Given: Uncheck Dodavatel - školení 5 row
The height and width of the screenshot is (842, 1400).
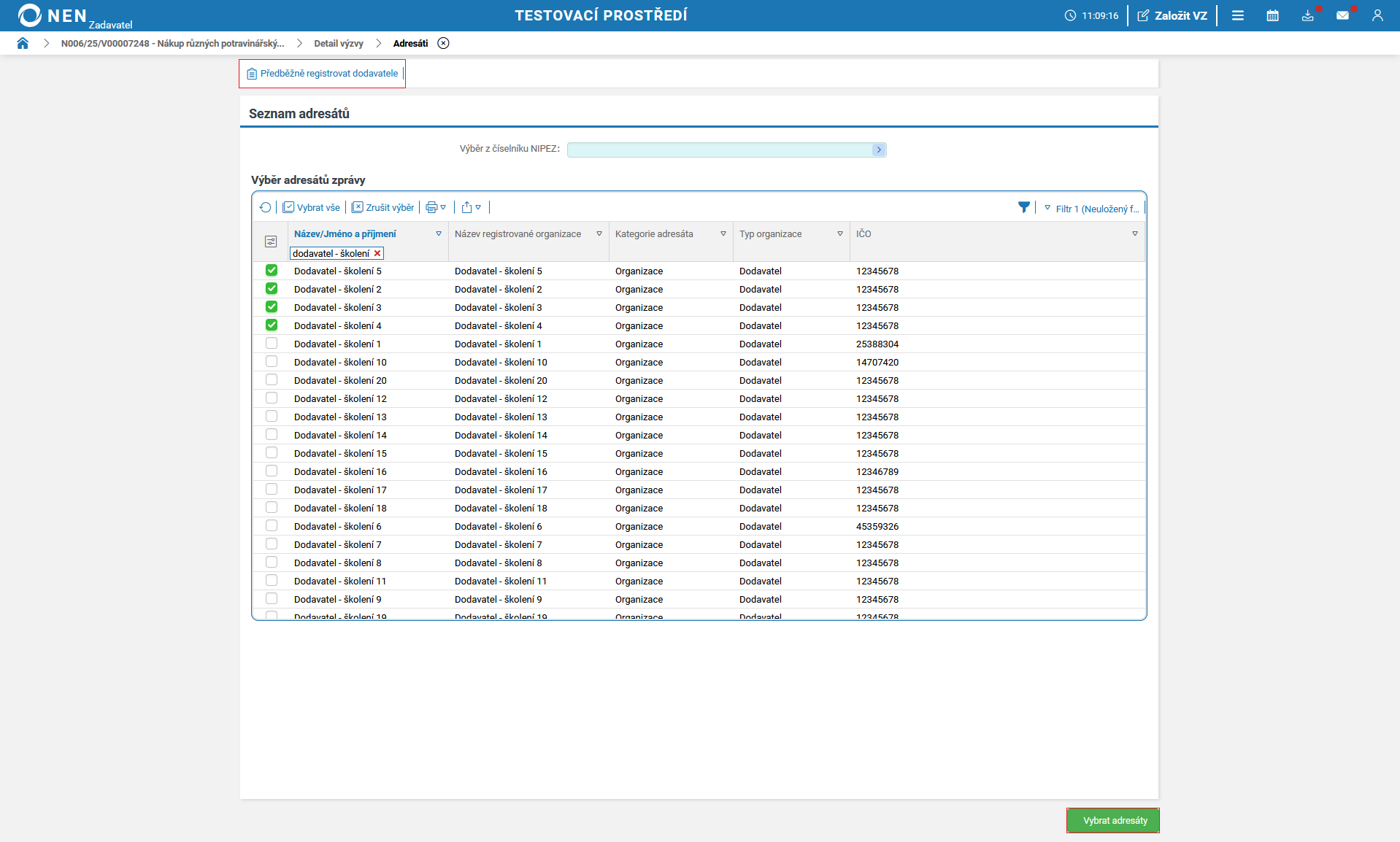Looking at the screenshot, I should [272, 271].
